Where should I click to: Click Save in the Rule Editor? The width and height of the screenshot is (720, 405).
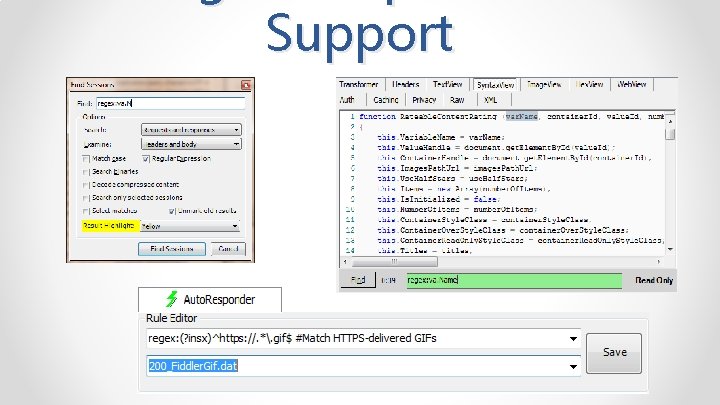pos(614,353)
